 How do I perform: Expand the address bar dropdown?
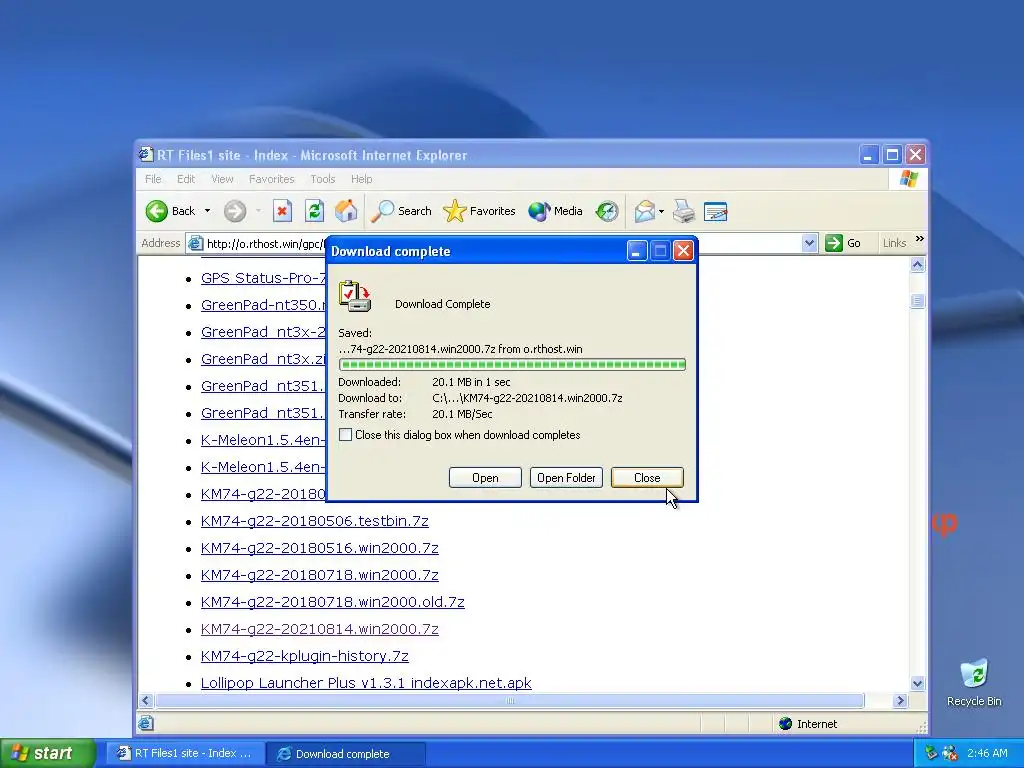tap(809, 244)
